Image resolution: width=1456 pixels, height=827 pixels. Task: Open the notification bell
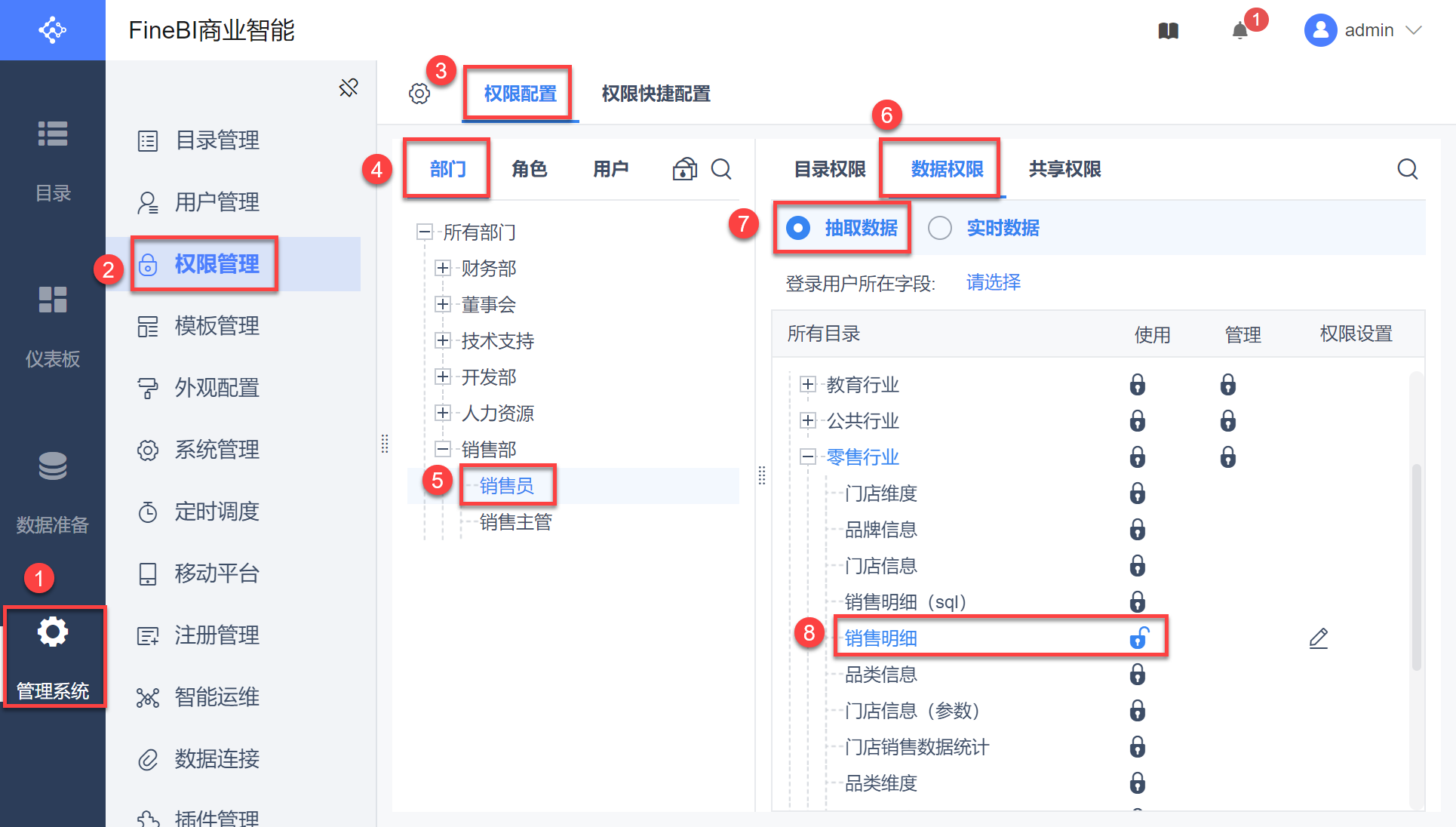1239,31
